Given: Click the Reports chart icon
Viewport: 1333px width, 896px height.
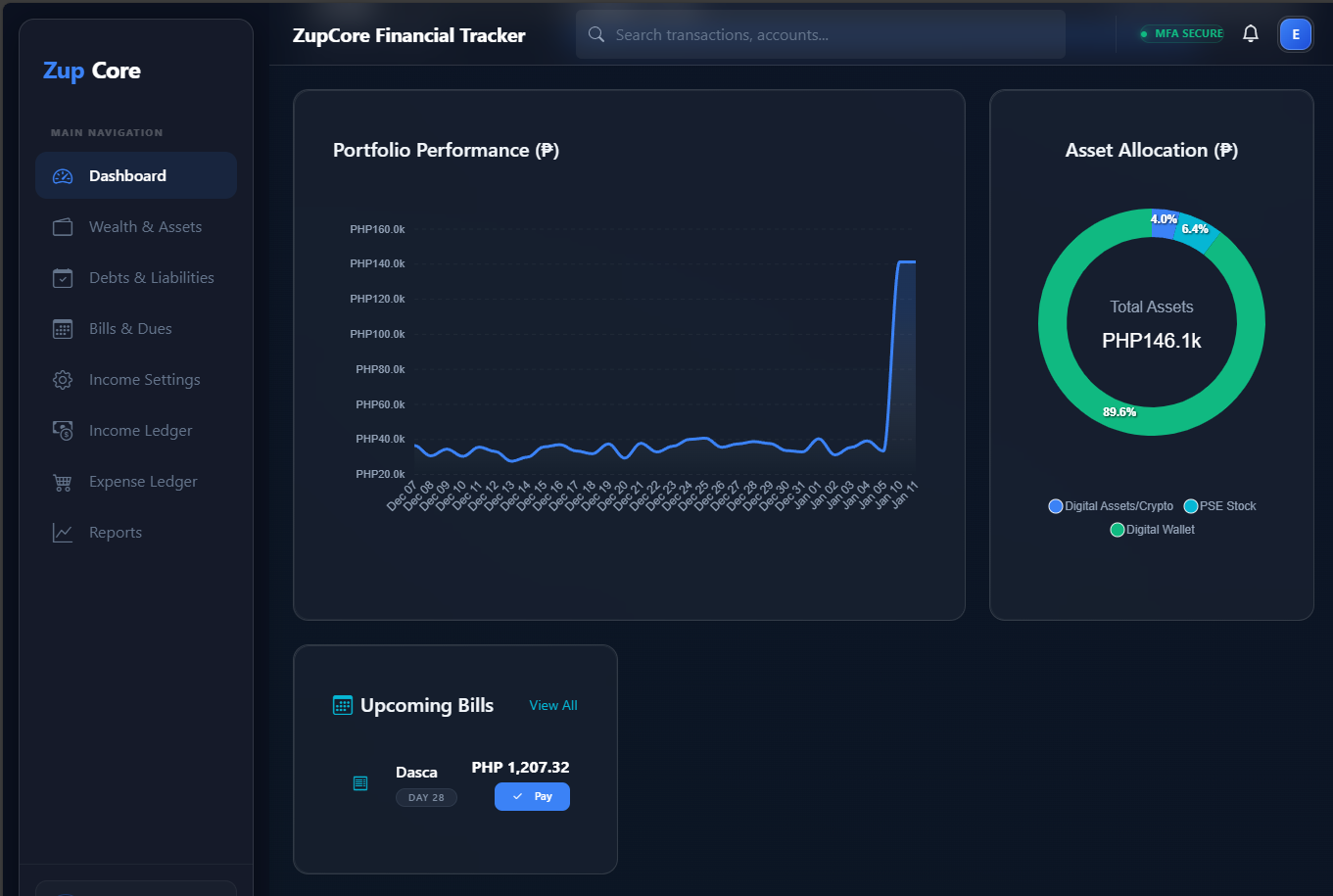Looking at the screenshot, I should (x=62, y=532).
